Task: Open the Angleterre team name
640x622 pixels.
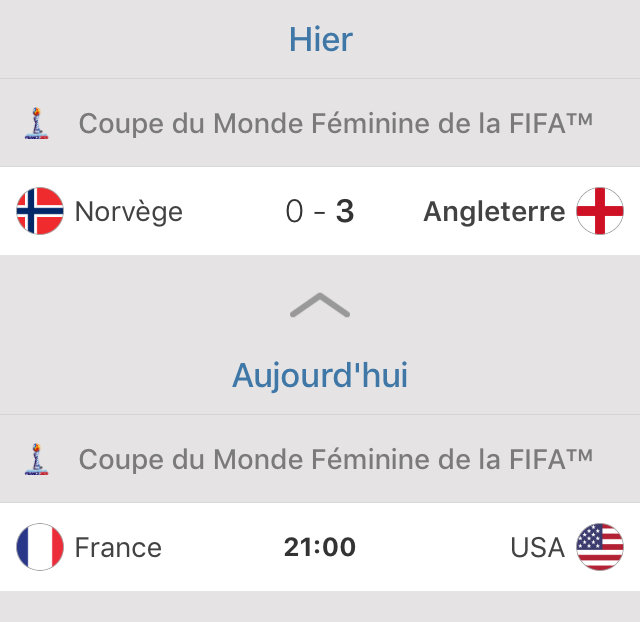Action: pos(494,212)
